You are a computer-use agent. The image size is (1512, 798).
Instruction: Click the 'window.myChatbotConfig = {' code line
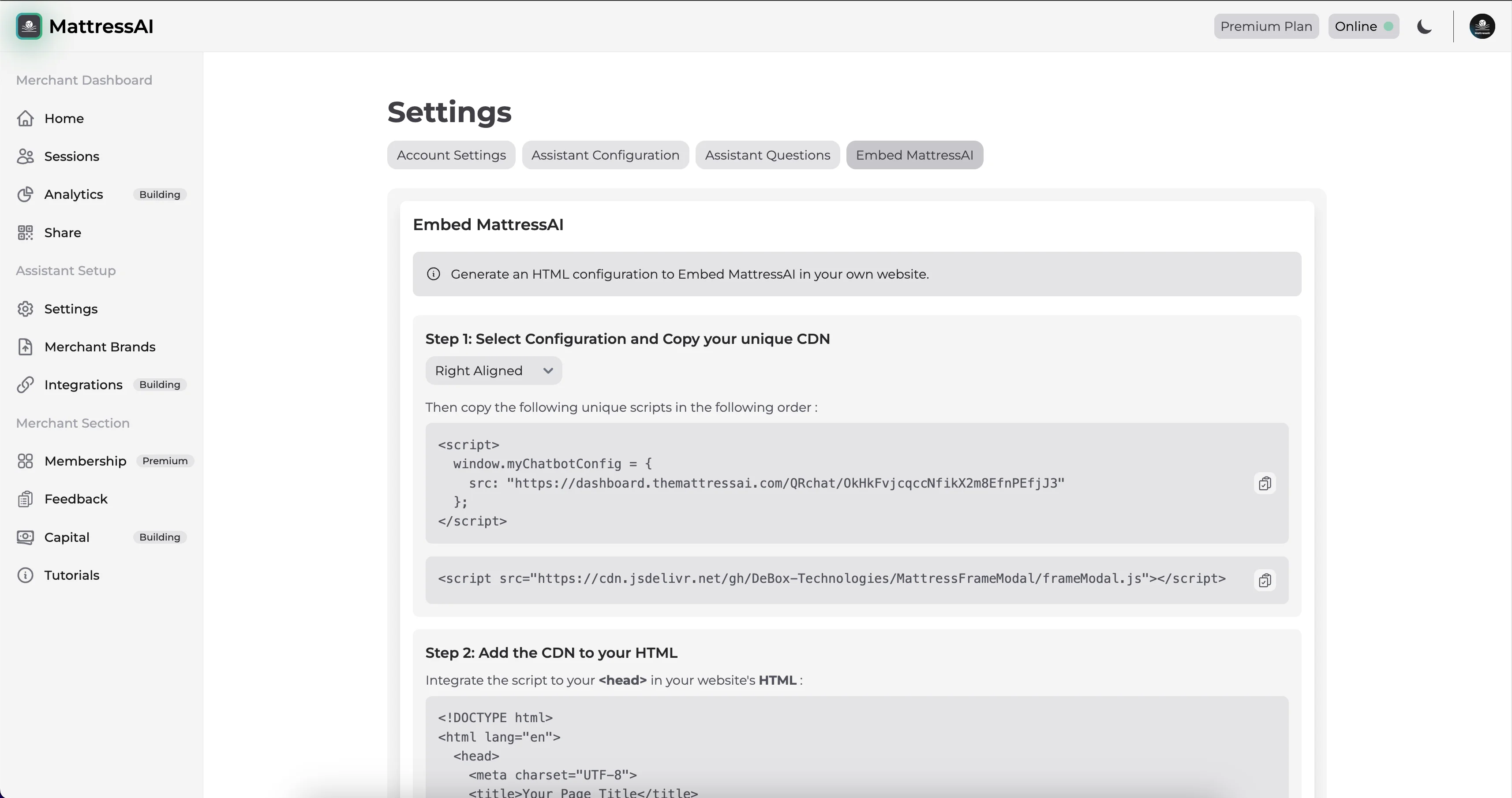(552, 464)
